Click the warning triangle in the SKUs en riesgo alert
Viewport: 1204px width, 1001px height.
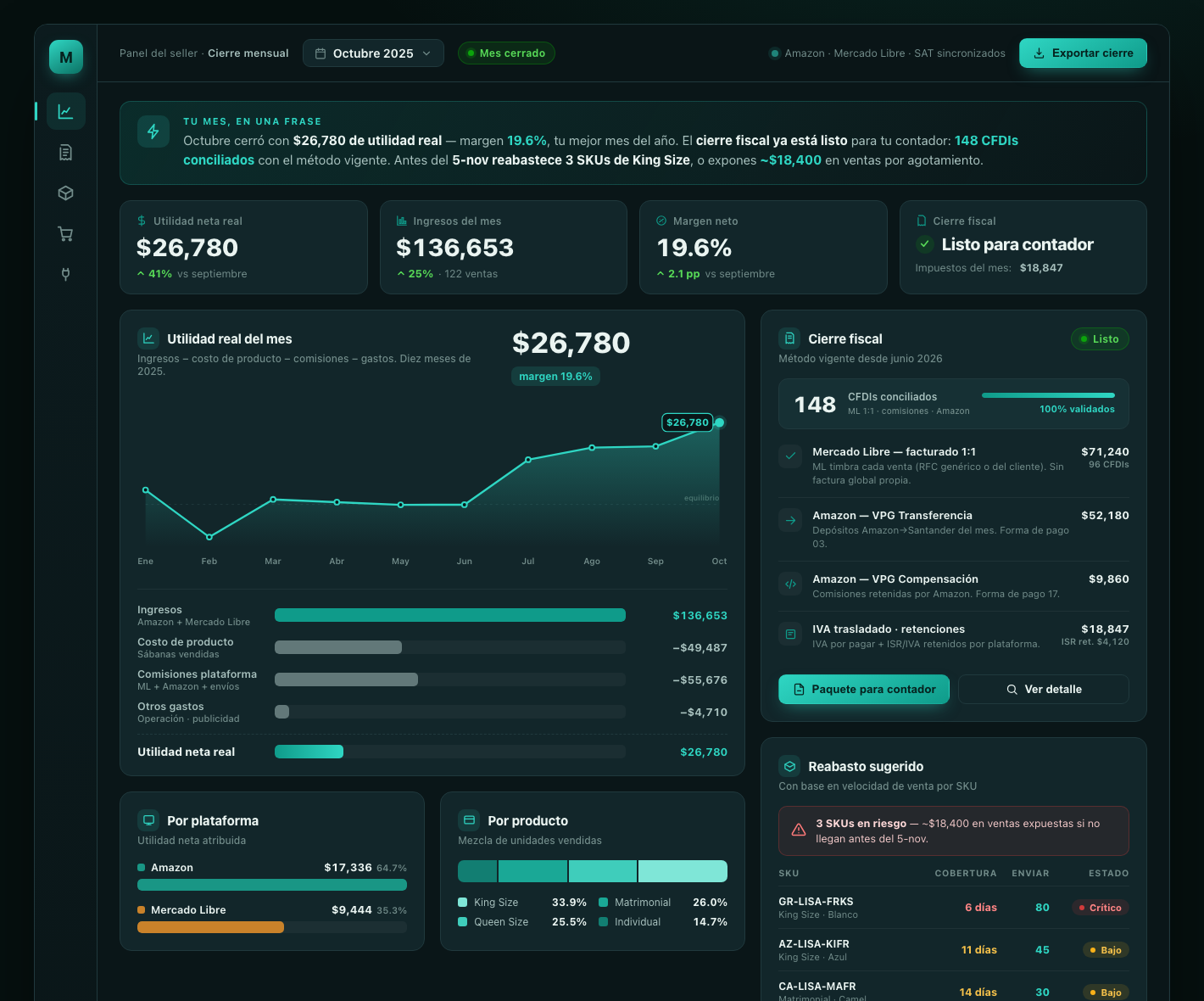click(799, 830)
